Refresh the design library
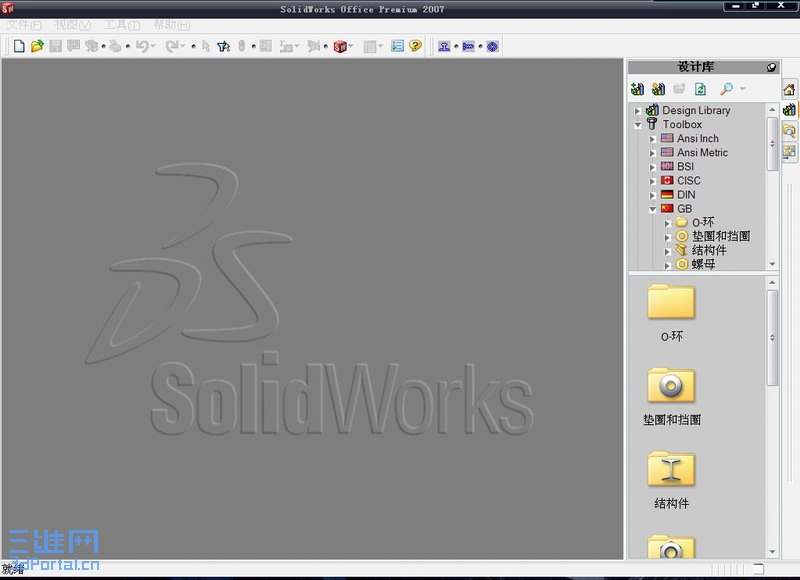Screen dimensions: 800x580 point(701,89)
